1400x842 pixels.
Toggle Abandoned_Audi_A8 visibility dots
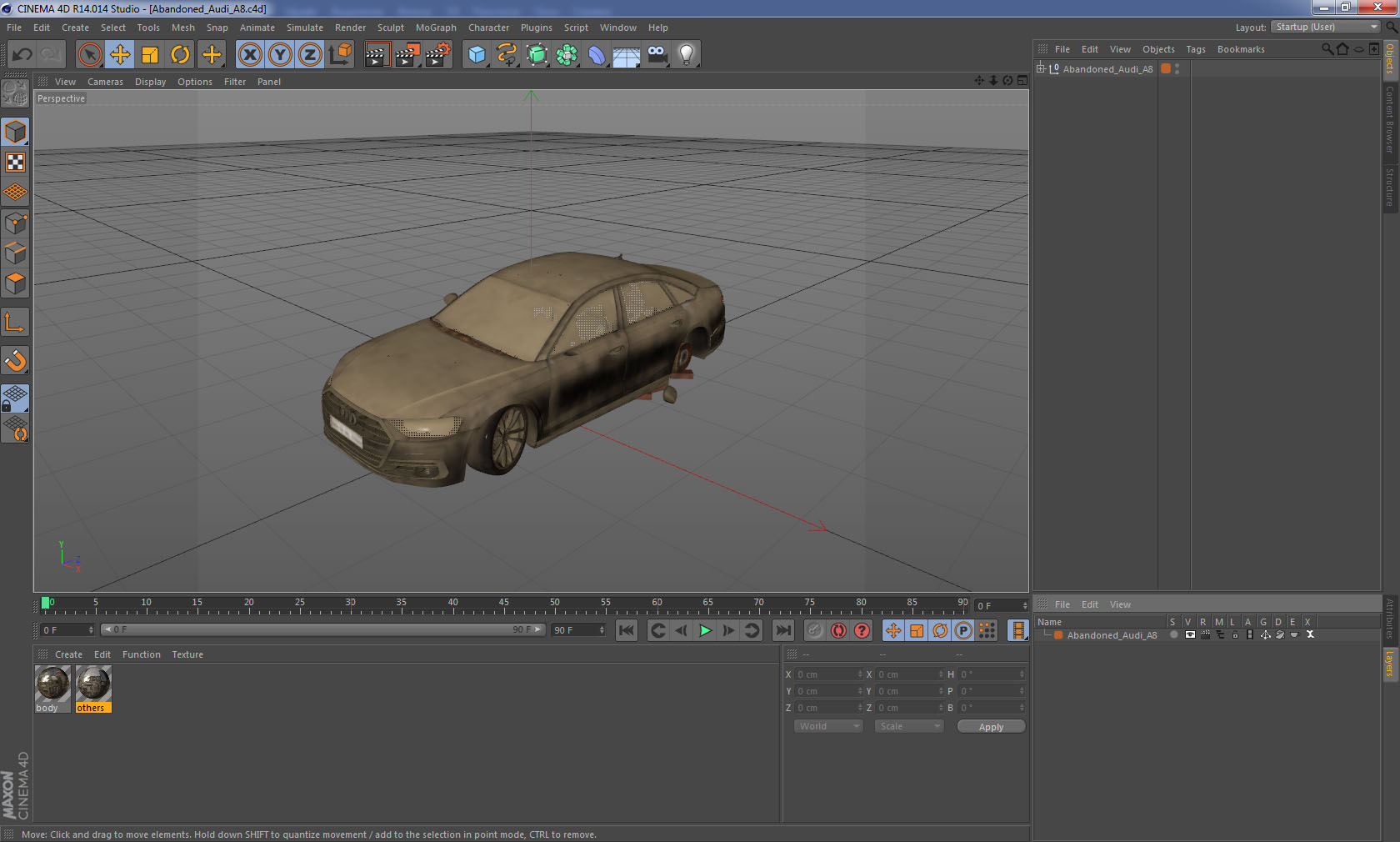pyautogui.click(x=1177, y=68)
